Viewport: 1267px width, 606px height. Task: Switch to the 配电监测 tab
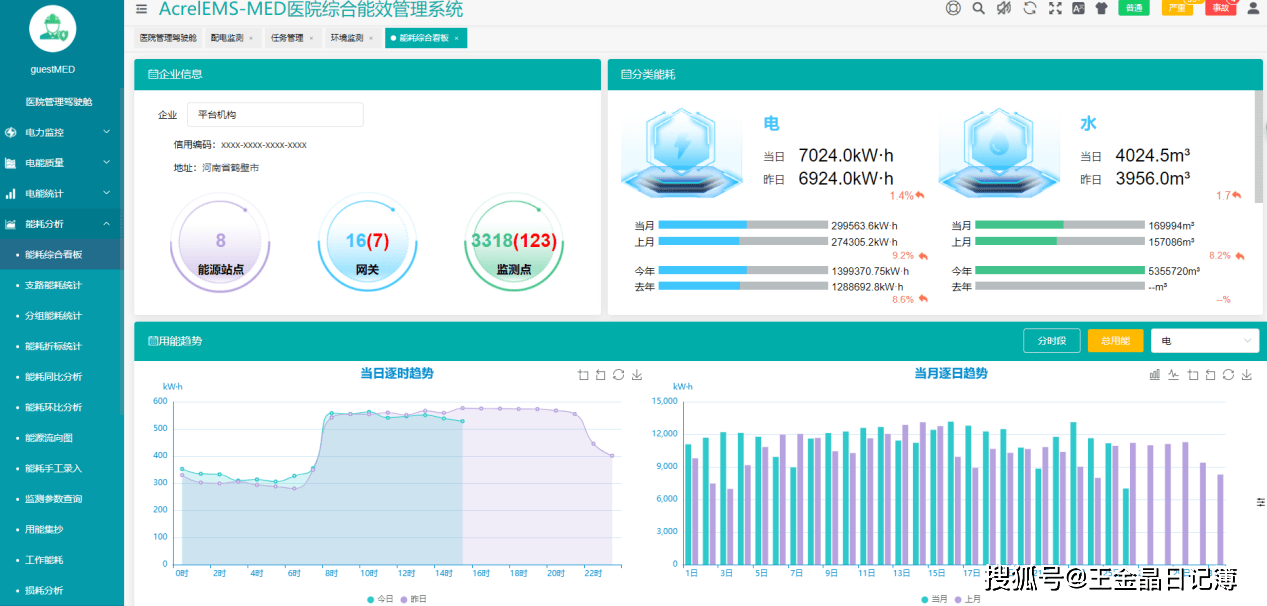pos(227,38)
